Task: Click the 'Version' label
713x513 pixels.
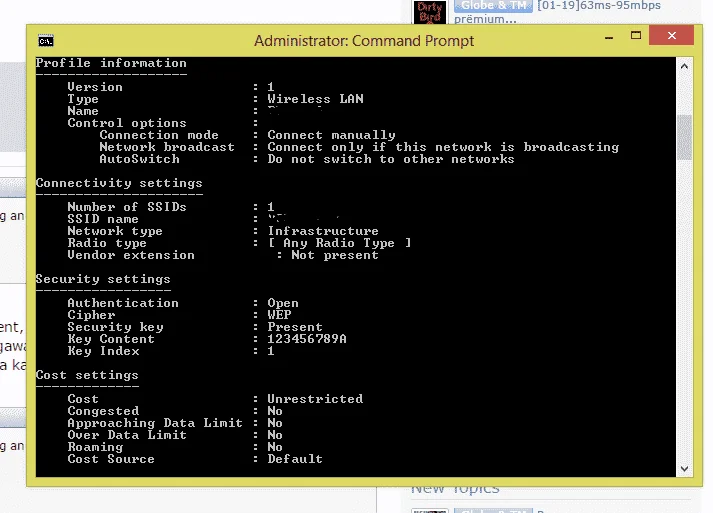Action: tap(95, 87)
